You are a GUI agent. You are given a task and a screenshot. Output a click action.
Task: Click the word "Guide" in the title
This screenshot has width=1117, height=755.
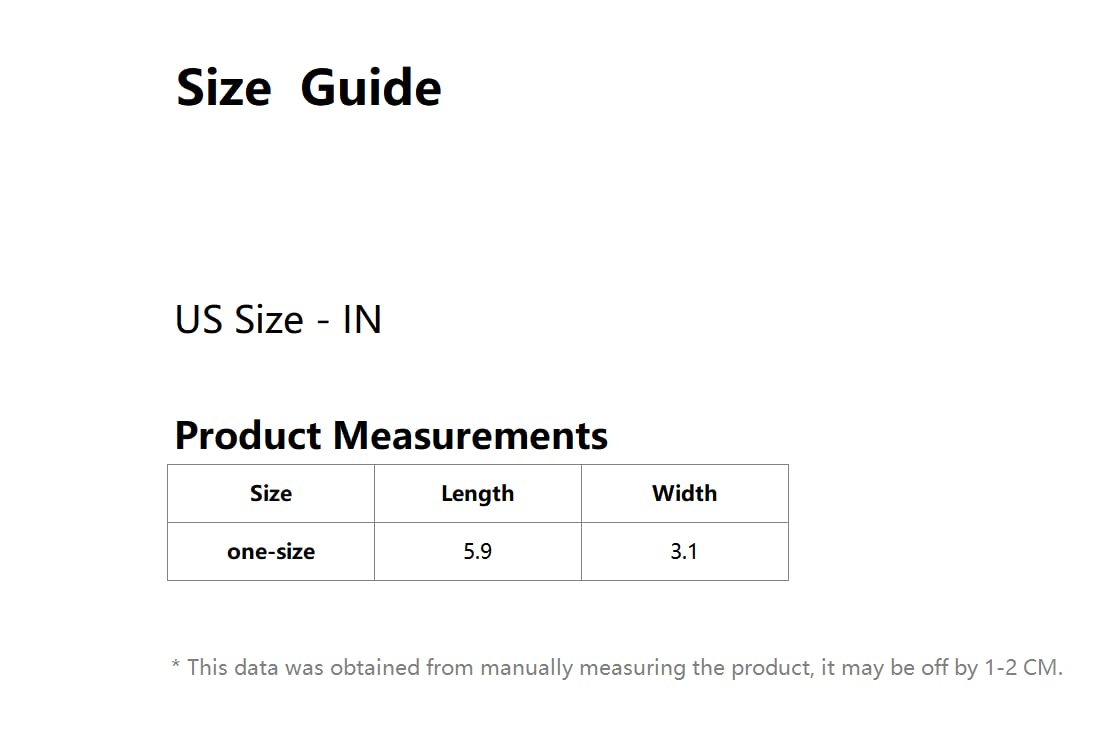tap(370, 88)
